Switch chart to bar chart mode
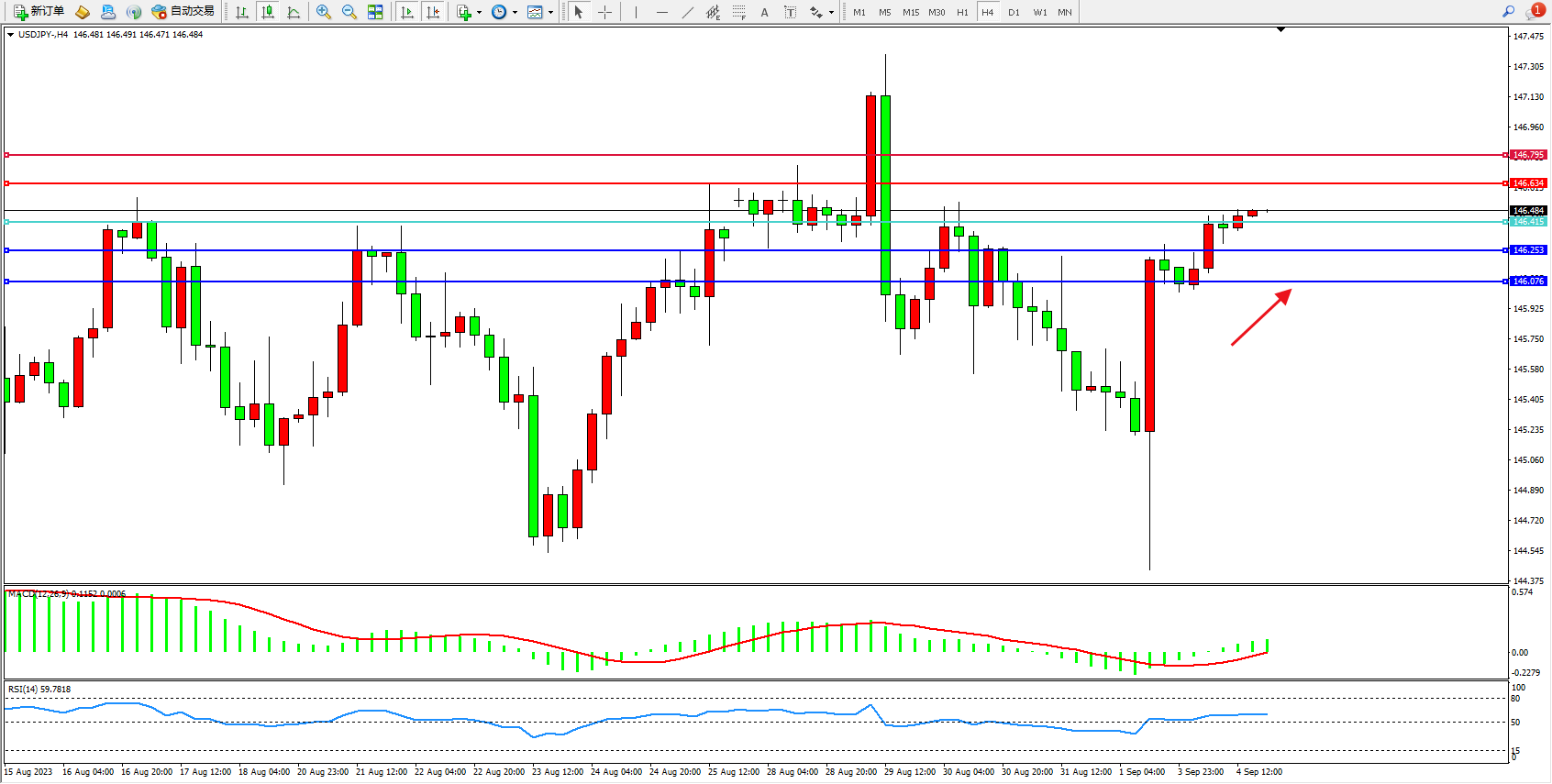The height and width of the screenshot is (784, 1552). 242,12
